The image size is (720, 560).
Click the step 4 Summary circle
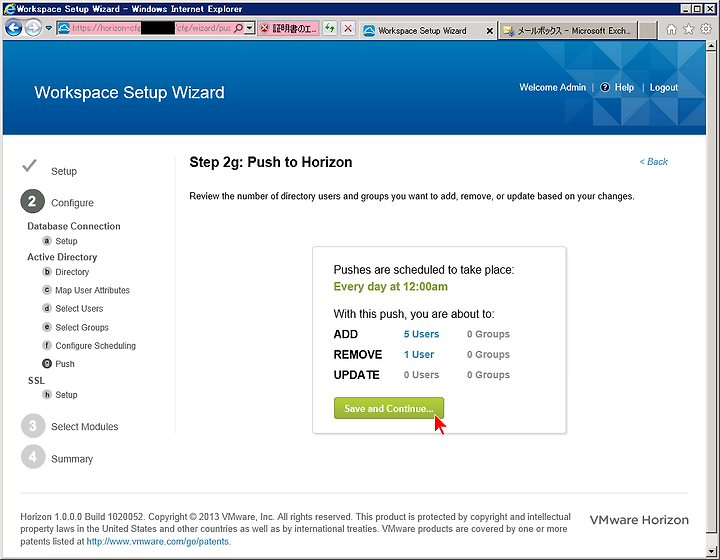coord(33,457)
